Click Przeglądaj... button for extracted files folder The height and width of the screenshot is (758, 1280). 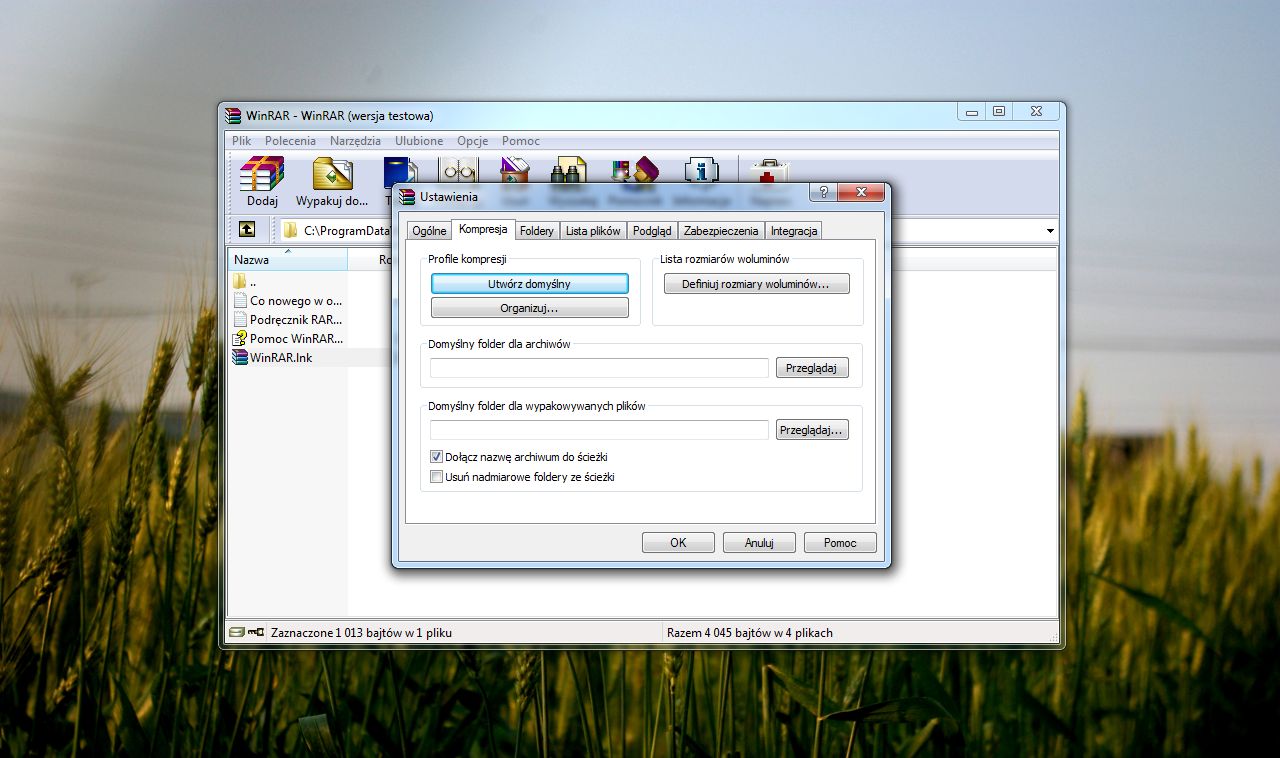click(x=812, y=430)
